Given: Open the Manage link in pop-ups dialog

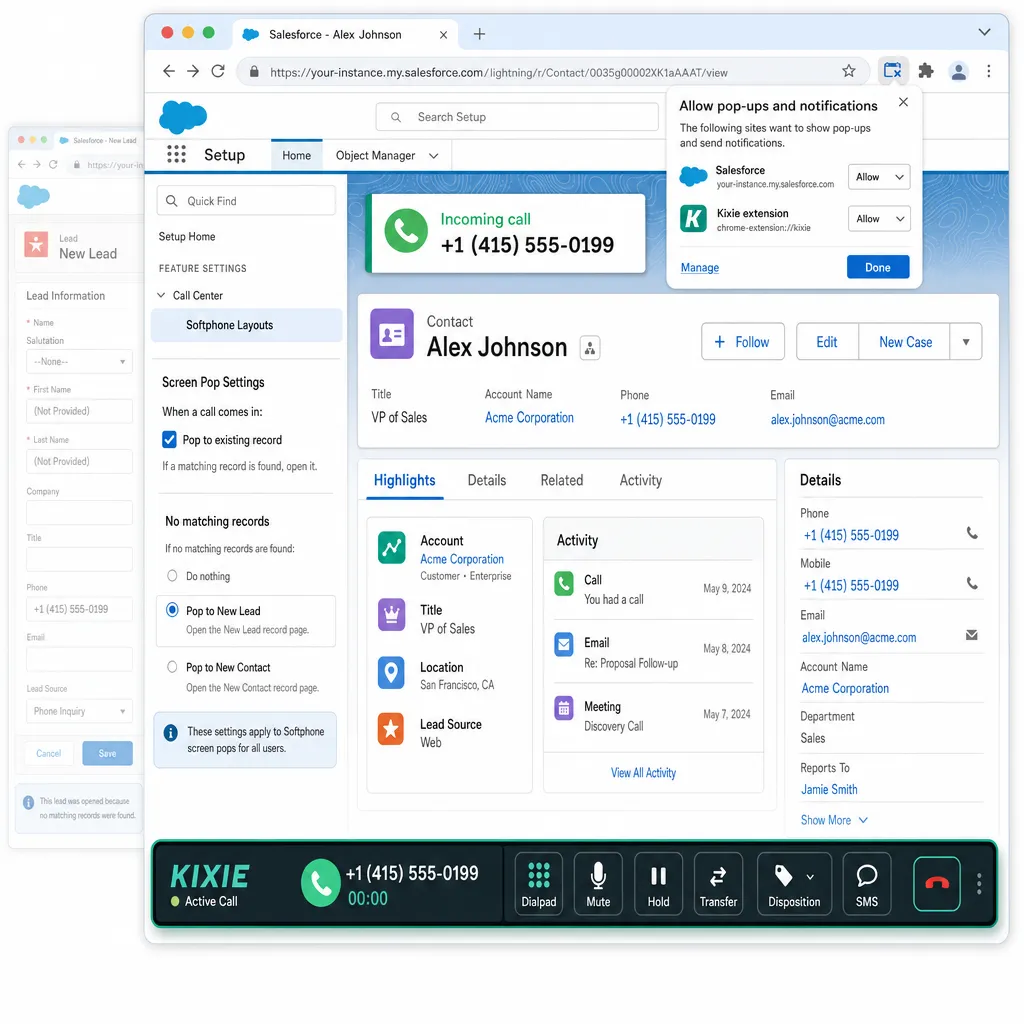Looking at the screenshot, I should [699, 268].
